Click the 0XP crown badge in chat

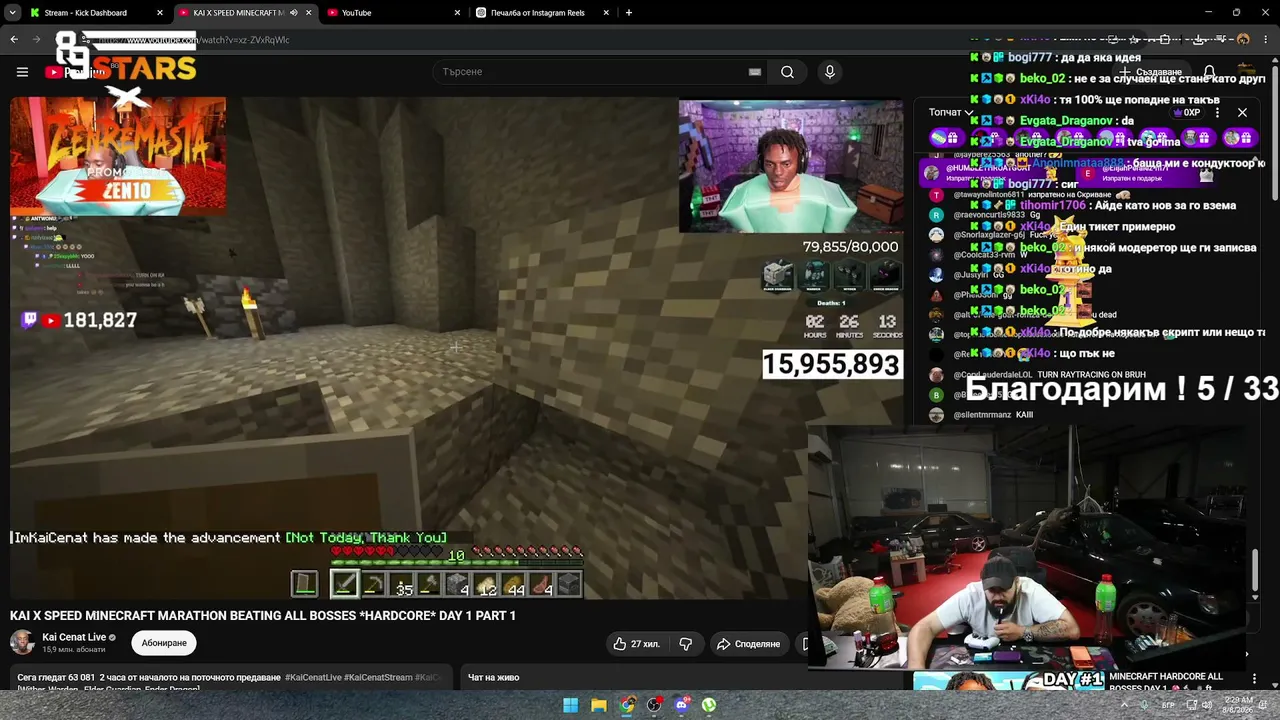1185,113
